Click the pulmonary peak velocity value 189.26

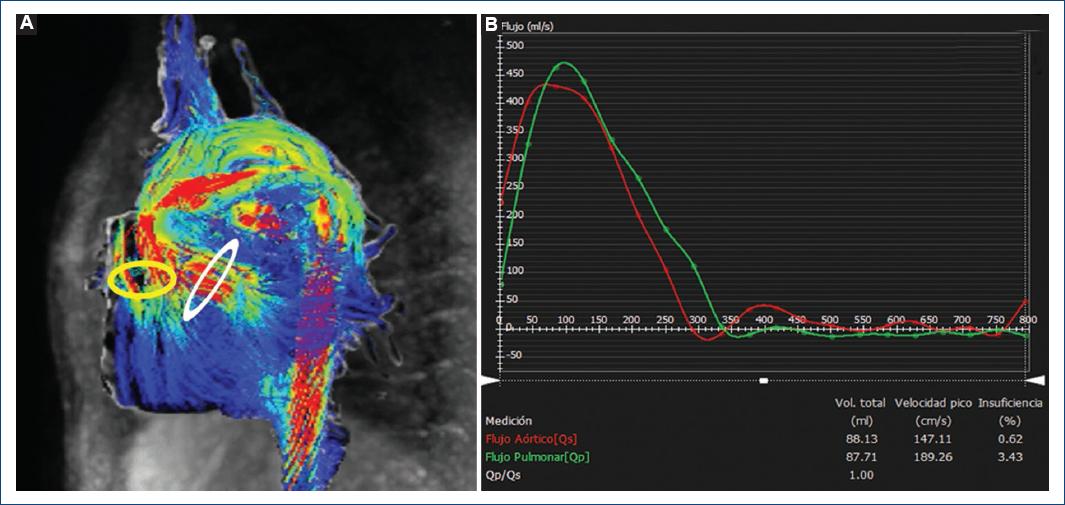click(932, 456)
